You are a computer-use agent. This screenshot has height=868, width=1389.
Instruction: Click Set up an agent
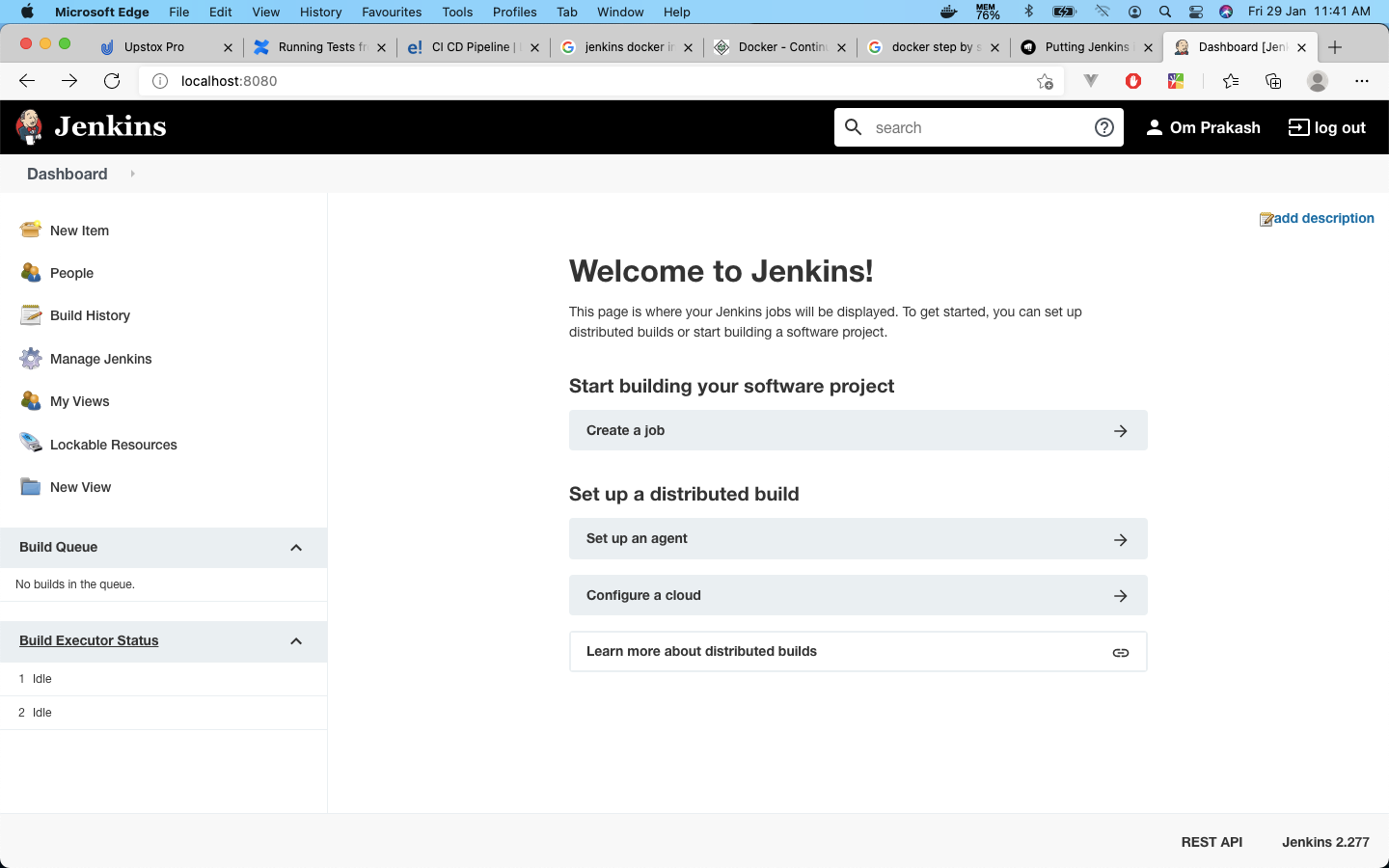pyautogui.click(x=858, y=539)
